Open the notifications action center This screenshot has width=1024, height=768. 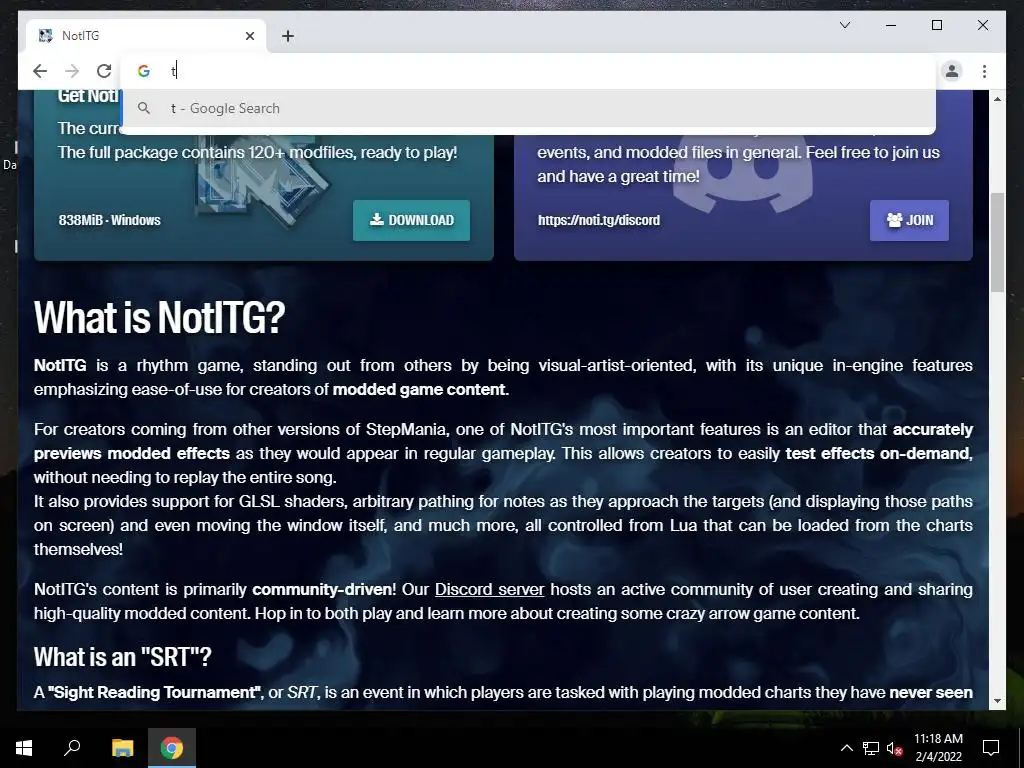click(x=991, y=748)
